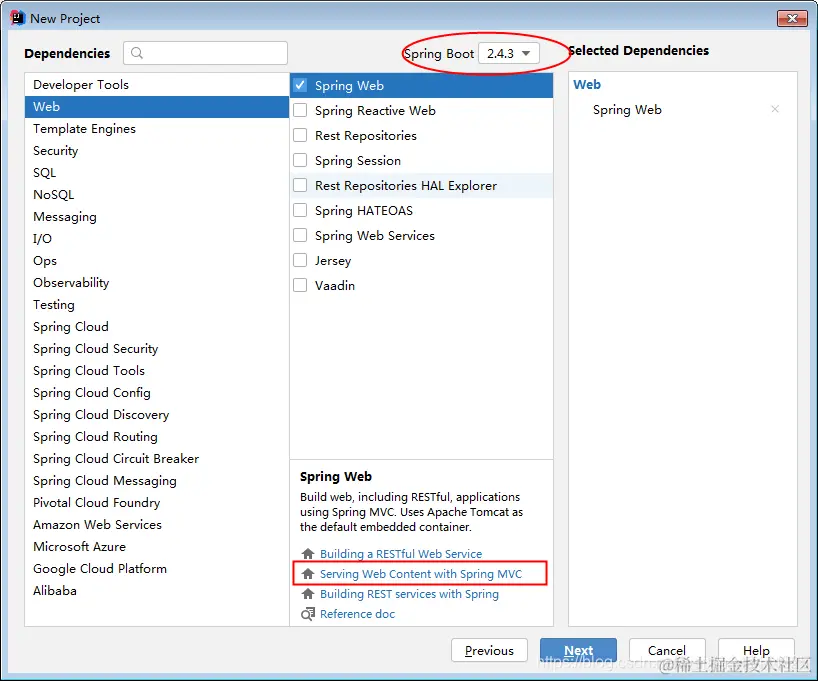Select the Web category

[x=157, y=106]
